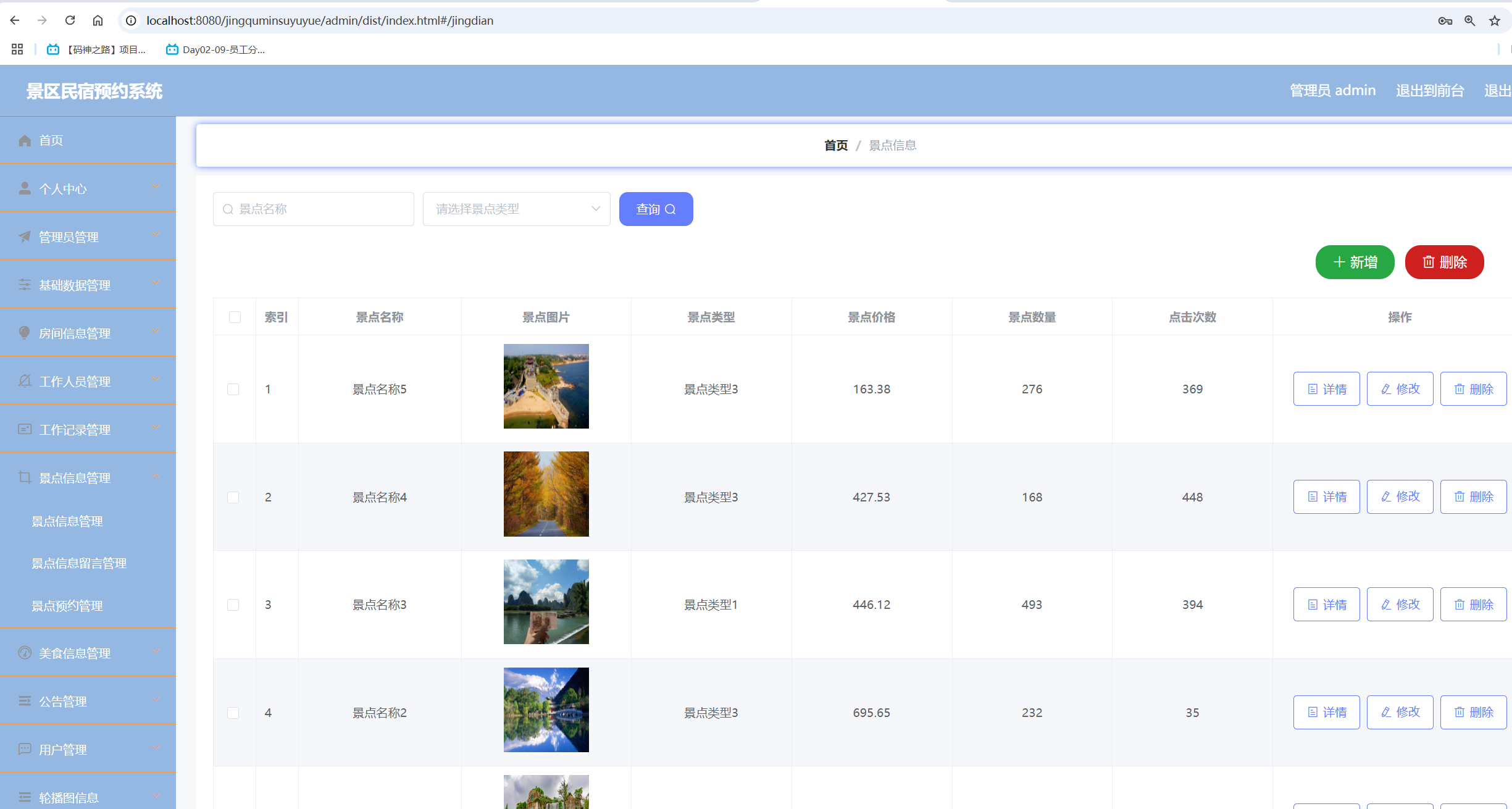Click the green 新增 button

(x=1355, y=262)
